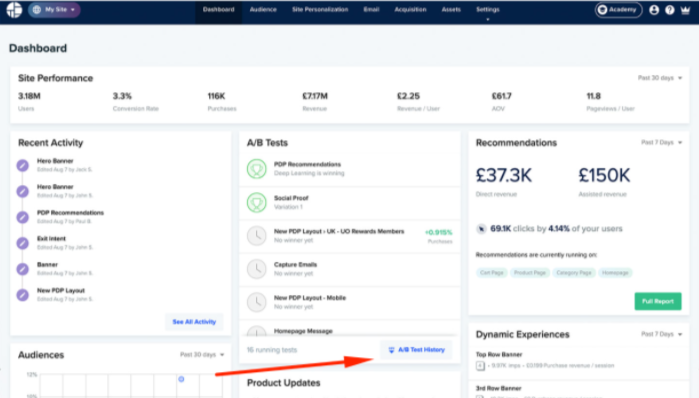Screen dimensions: 699x398
Task: Go to Site Personalization tab
Action: pos(320,10)
